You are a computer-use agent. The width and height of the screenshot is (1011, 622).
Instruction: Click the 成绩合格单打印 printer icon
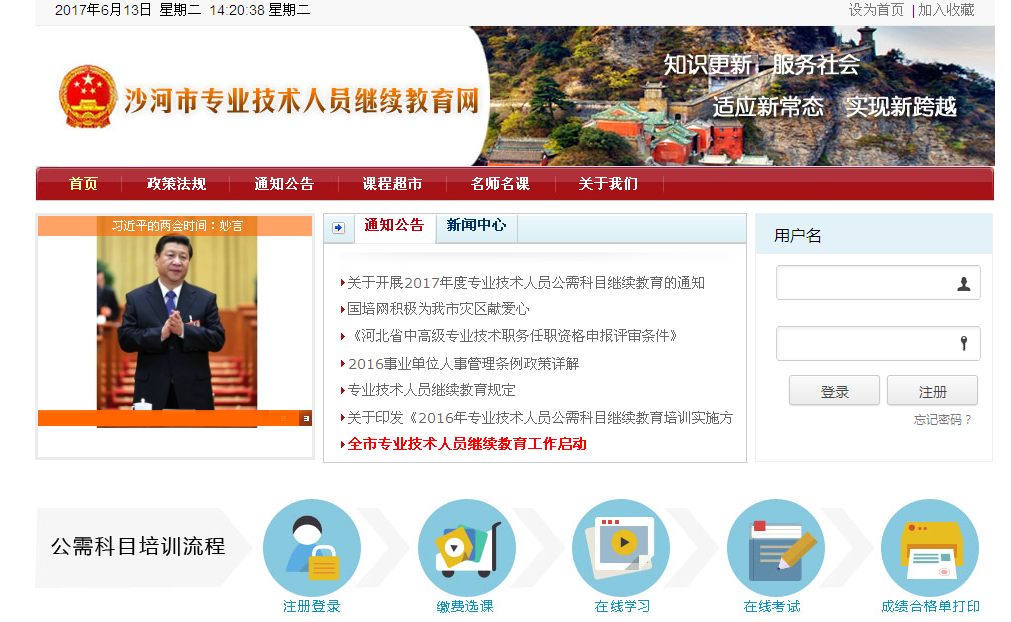(x=929, y=548)
